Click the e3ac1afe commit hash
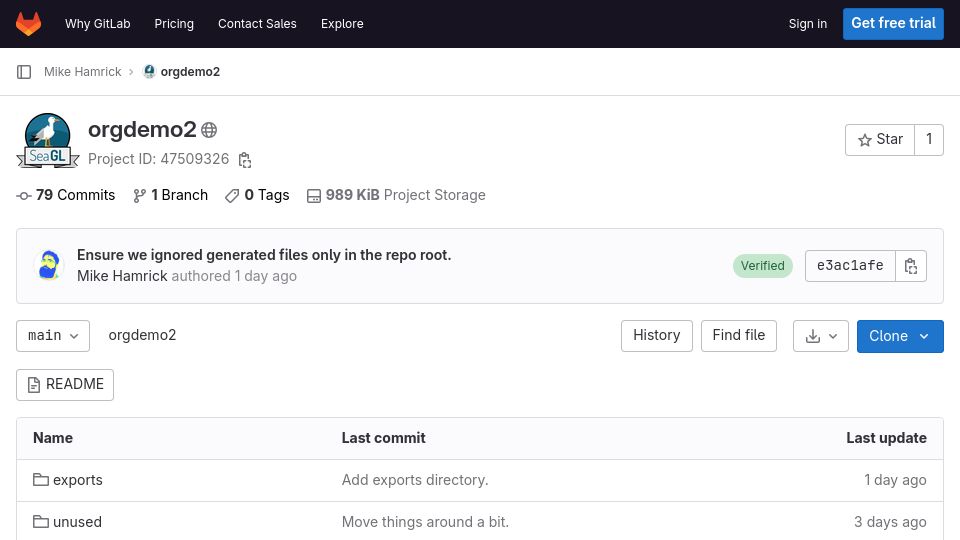Screen dimensions: 960x540 click(850, 266)
